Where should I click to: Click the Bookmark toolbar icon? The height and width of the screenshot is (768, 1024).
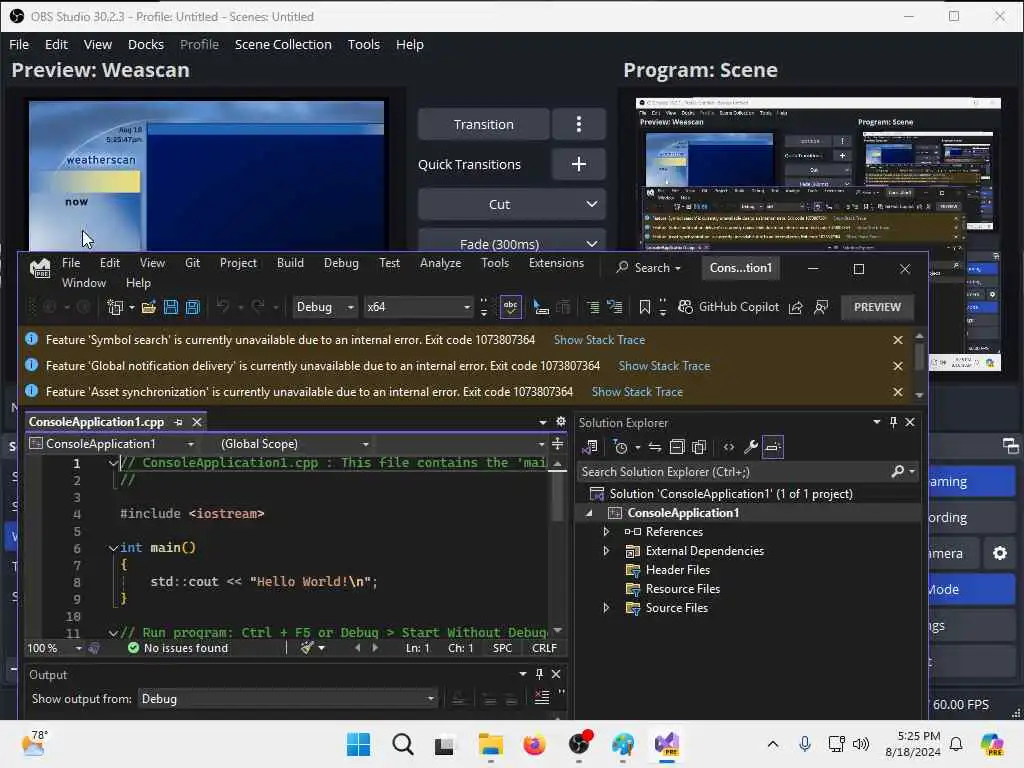click(x=645, y=307)
